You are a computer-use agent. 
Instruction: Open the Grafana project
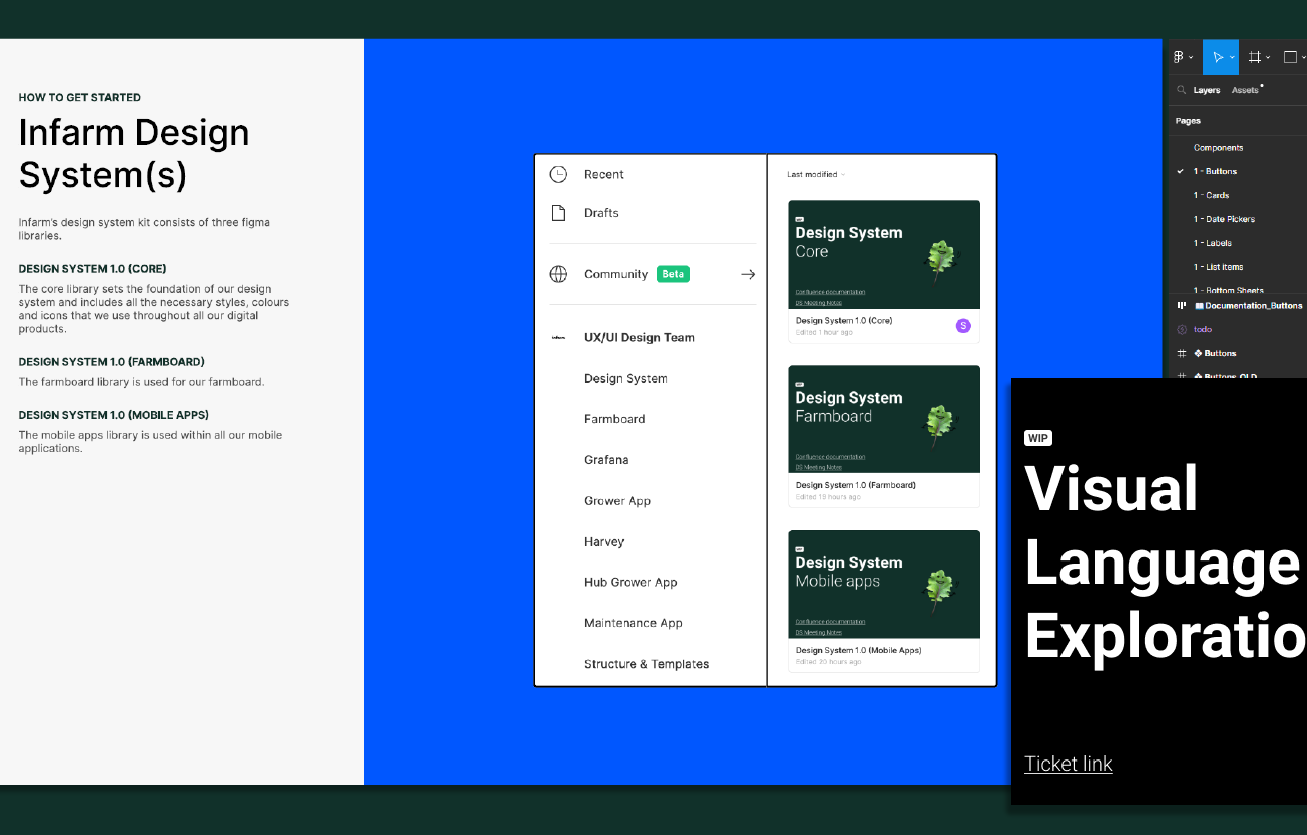pyautogui.click(x=606, y=460)
